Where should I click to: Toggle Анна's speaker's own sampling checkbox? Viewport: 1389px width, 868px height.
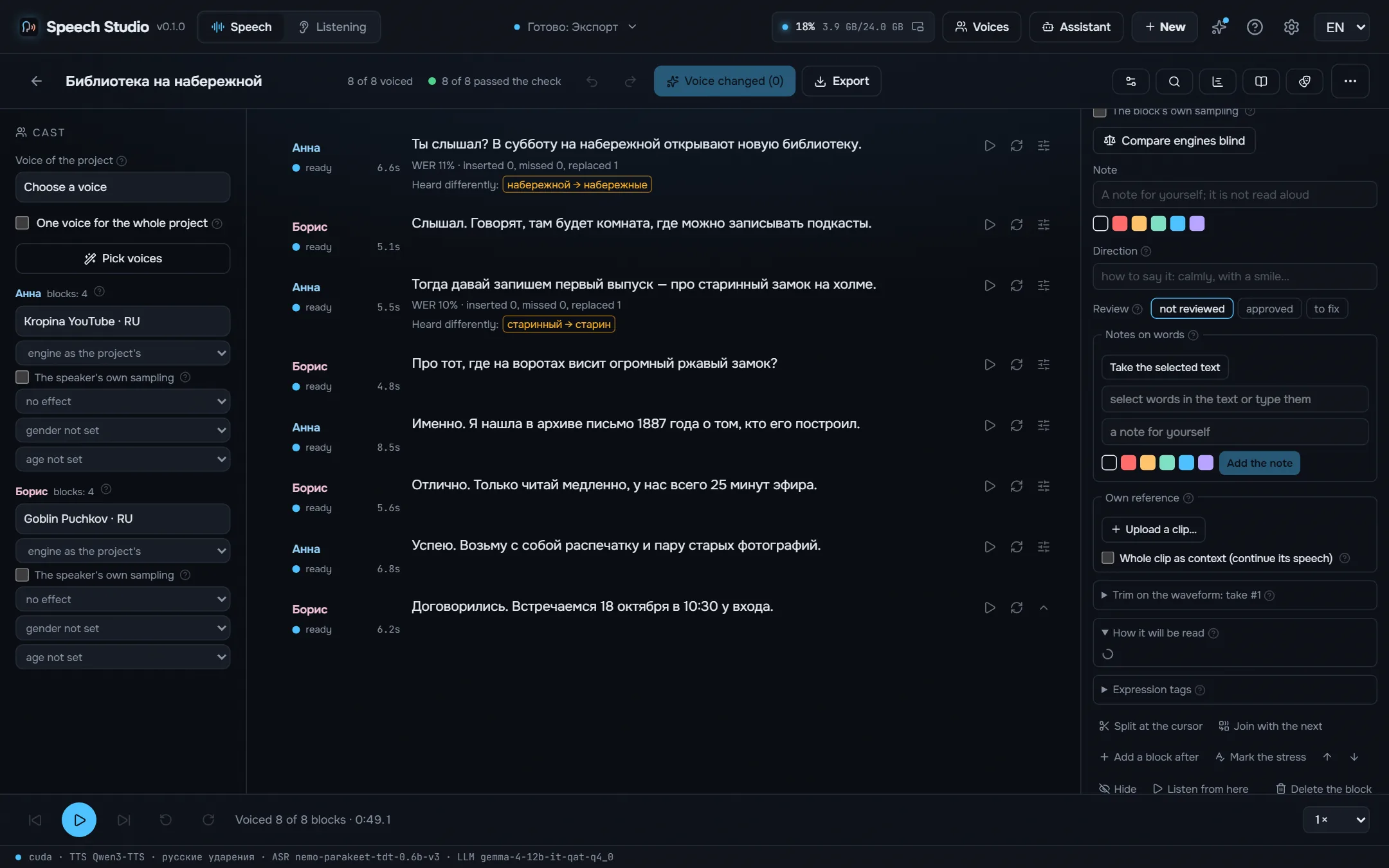[23, 377]
